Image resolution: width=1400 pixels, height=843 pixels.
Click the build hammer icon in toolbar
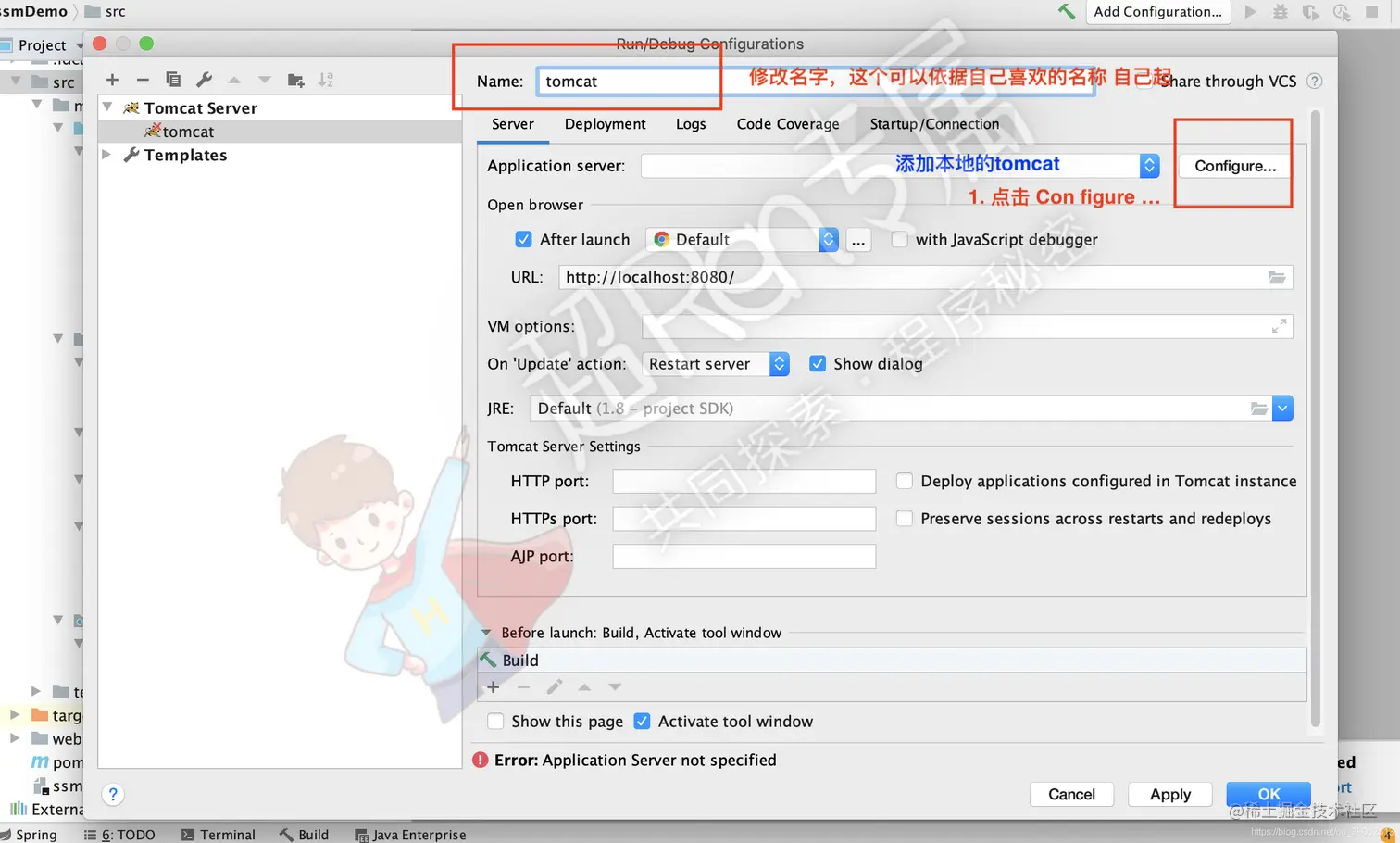click(x=1067, y=11)
